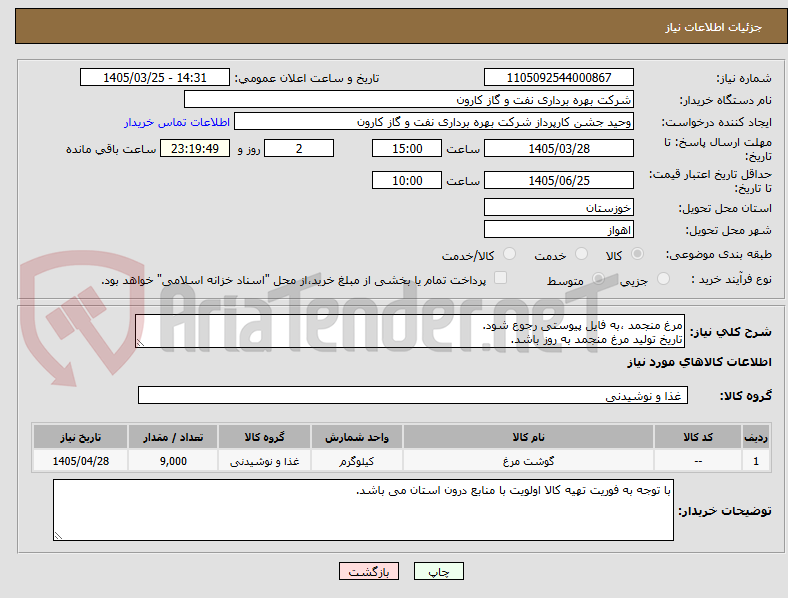This screenshot has height=598, width=788.
Task: Click the quantity cell 9,000
Action: 173,460
